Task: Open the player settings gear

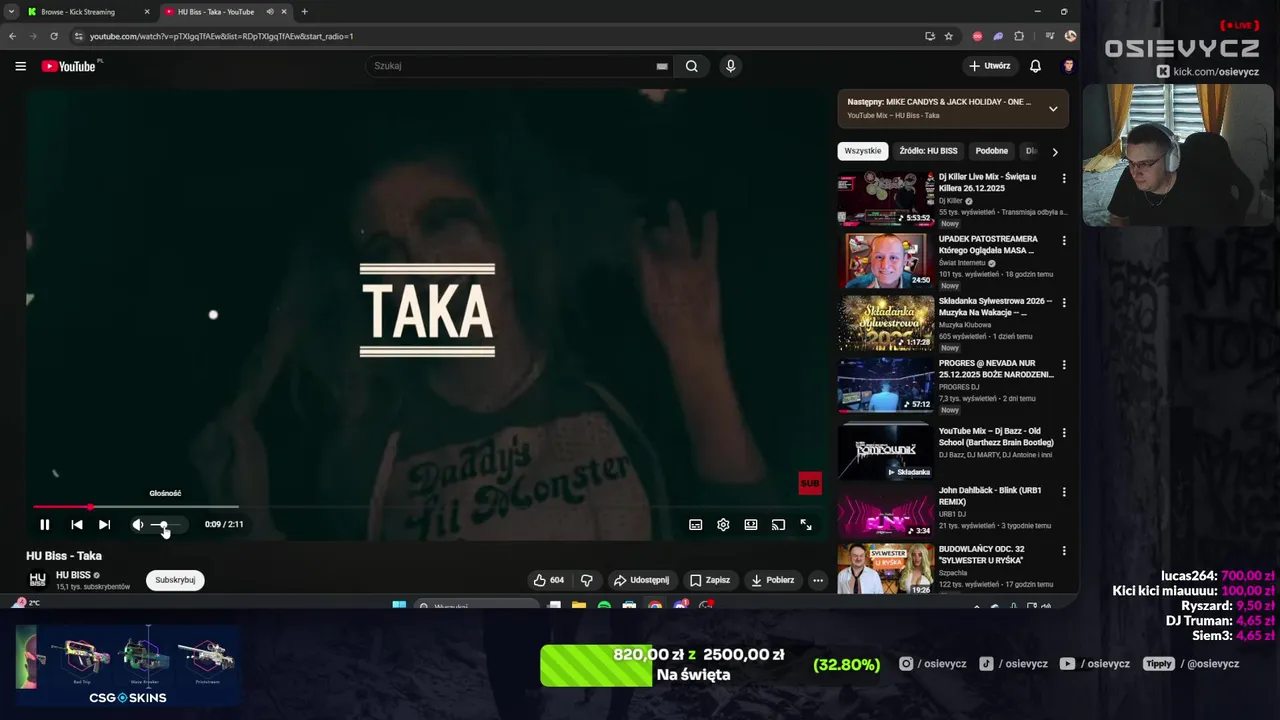Action: pos(723,524)
